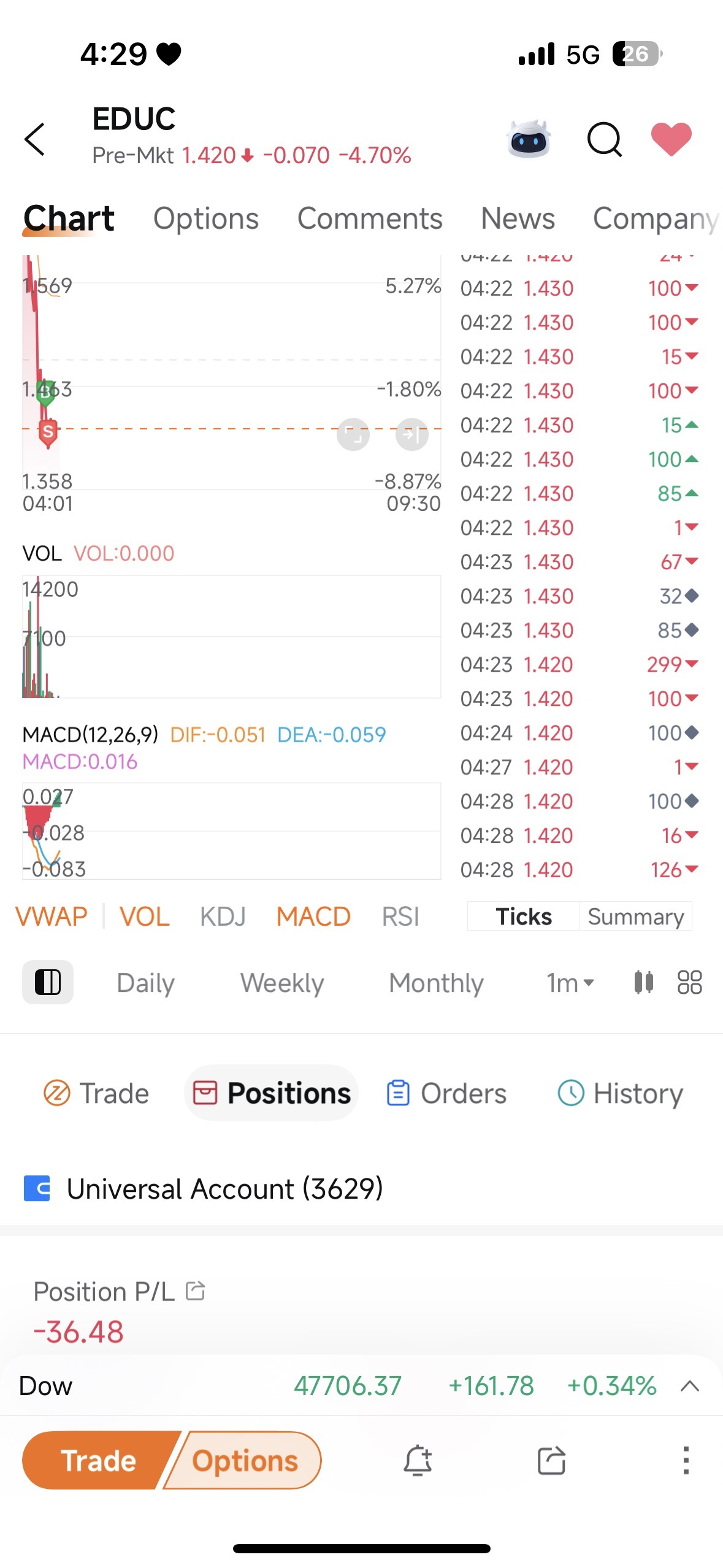Open the robot AI assistant icon
This screenshot has height=1568, width=723.
tap(529, 139)
